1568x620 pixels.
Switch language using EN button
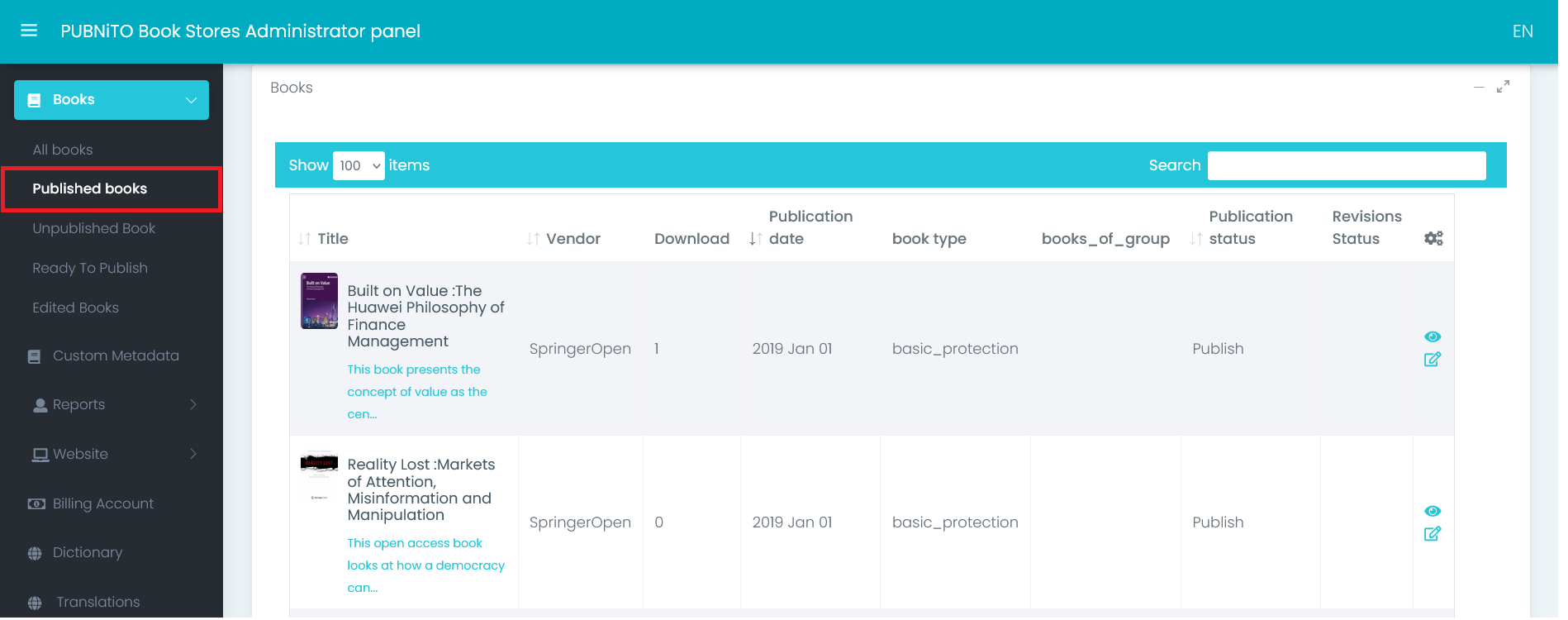click(x=1522, y=31)
